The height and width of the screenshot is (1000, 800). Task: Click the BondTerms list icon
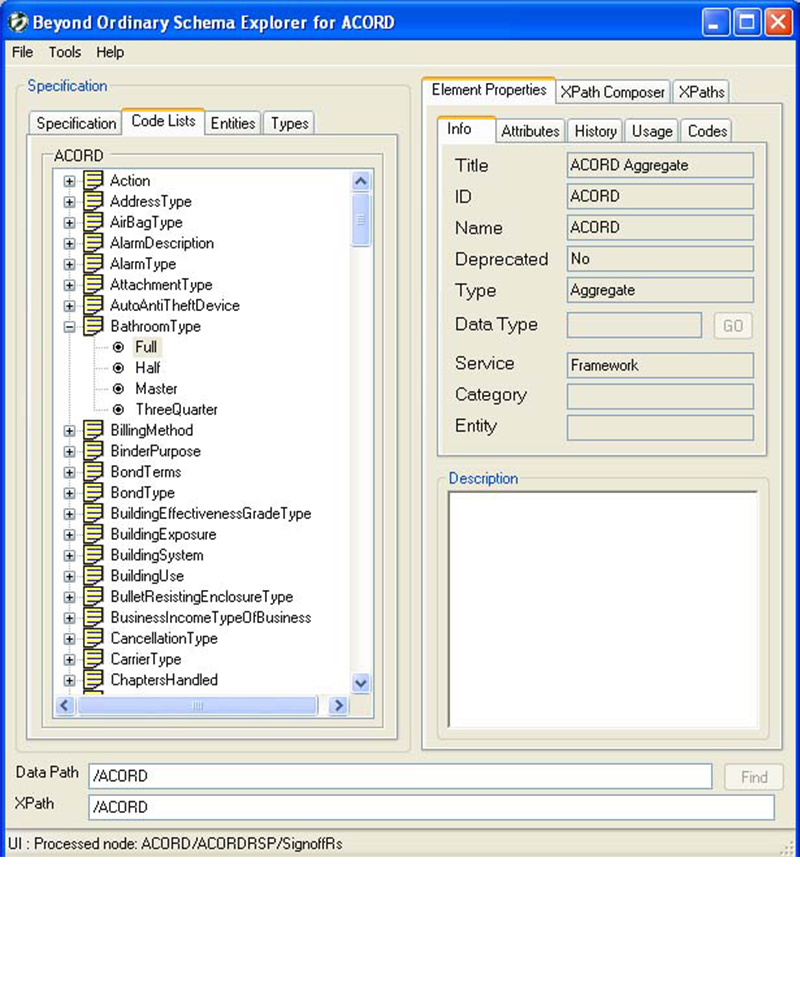click(x=94, y=472)
